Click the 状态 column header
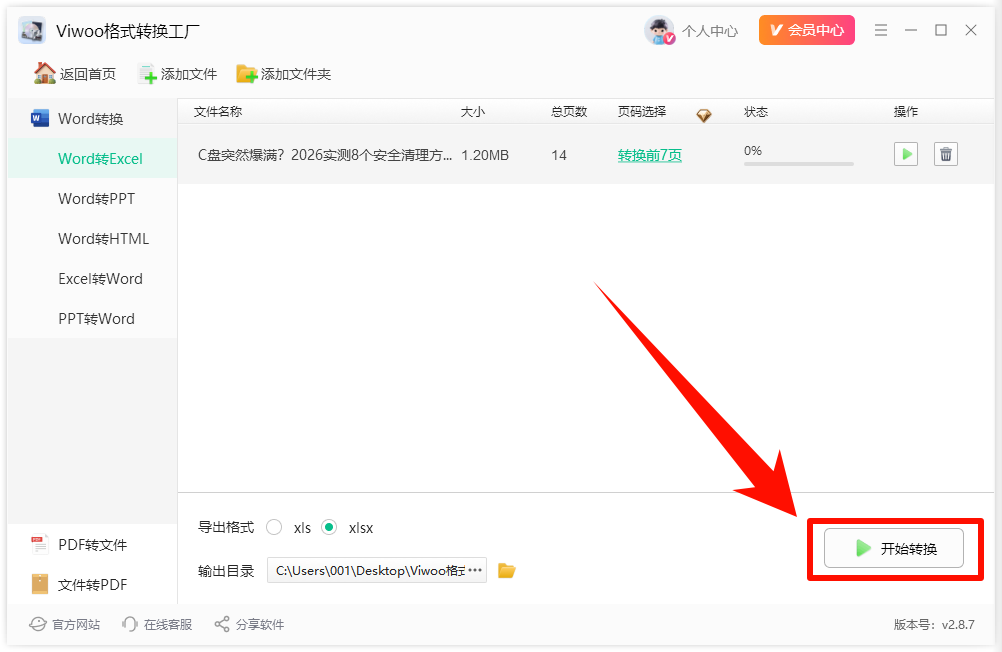The image size is (1002, 652). 756,112
